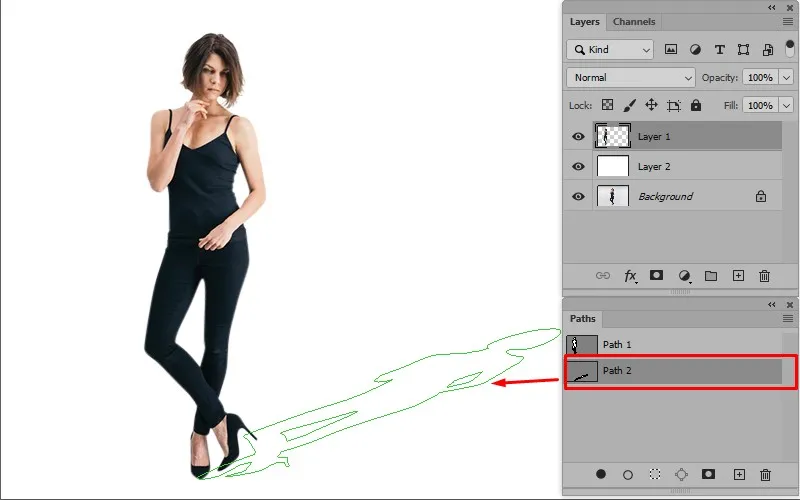Image resolution: width=800 pixels, height=500 pixels.
Task: Open the Layers panel menu
Action: click(x=788, y=22)
